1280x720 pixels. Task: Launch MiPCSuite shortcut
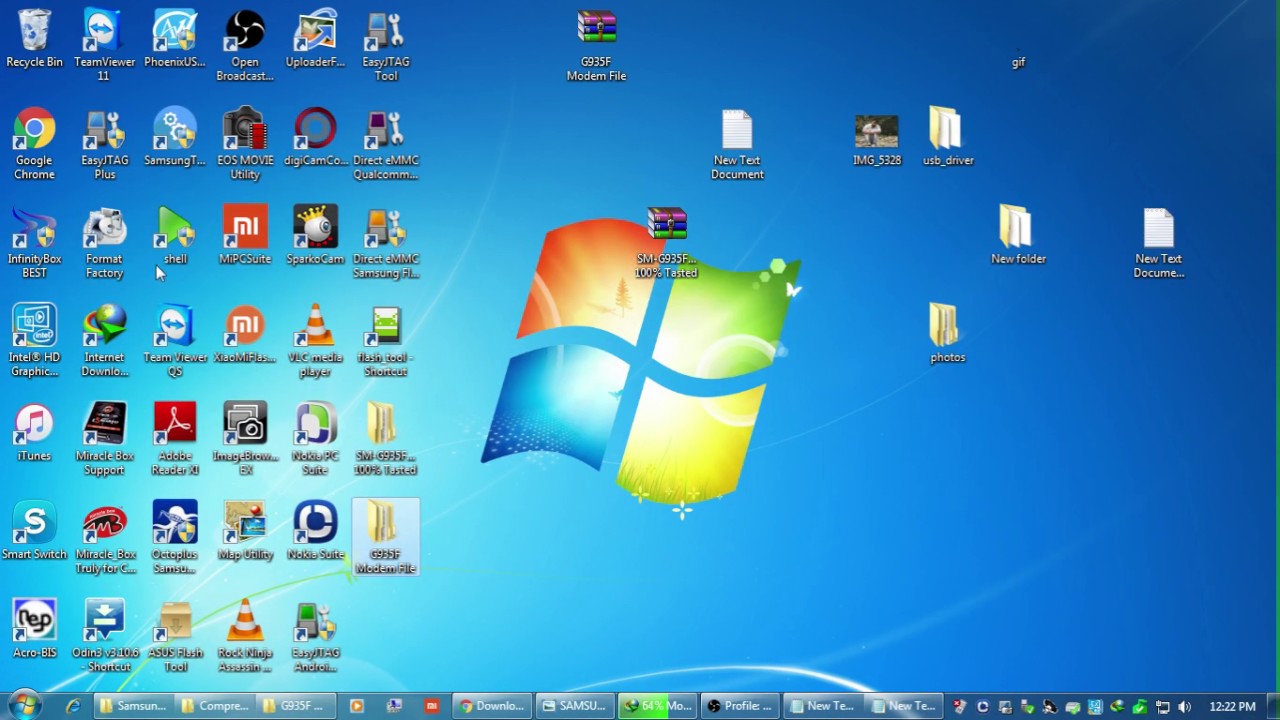coord(245,236)
